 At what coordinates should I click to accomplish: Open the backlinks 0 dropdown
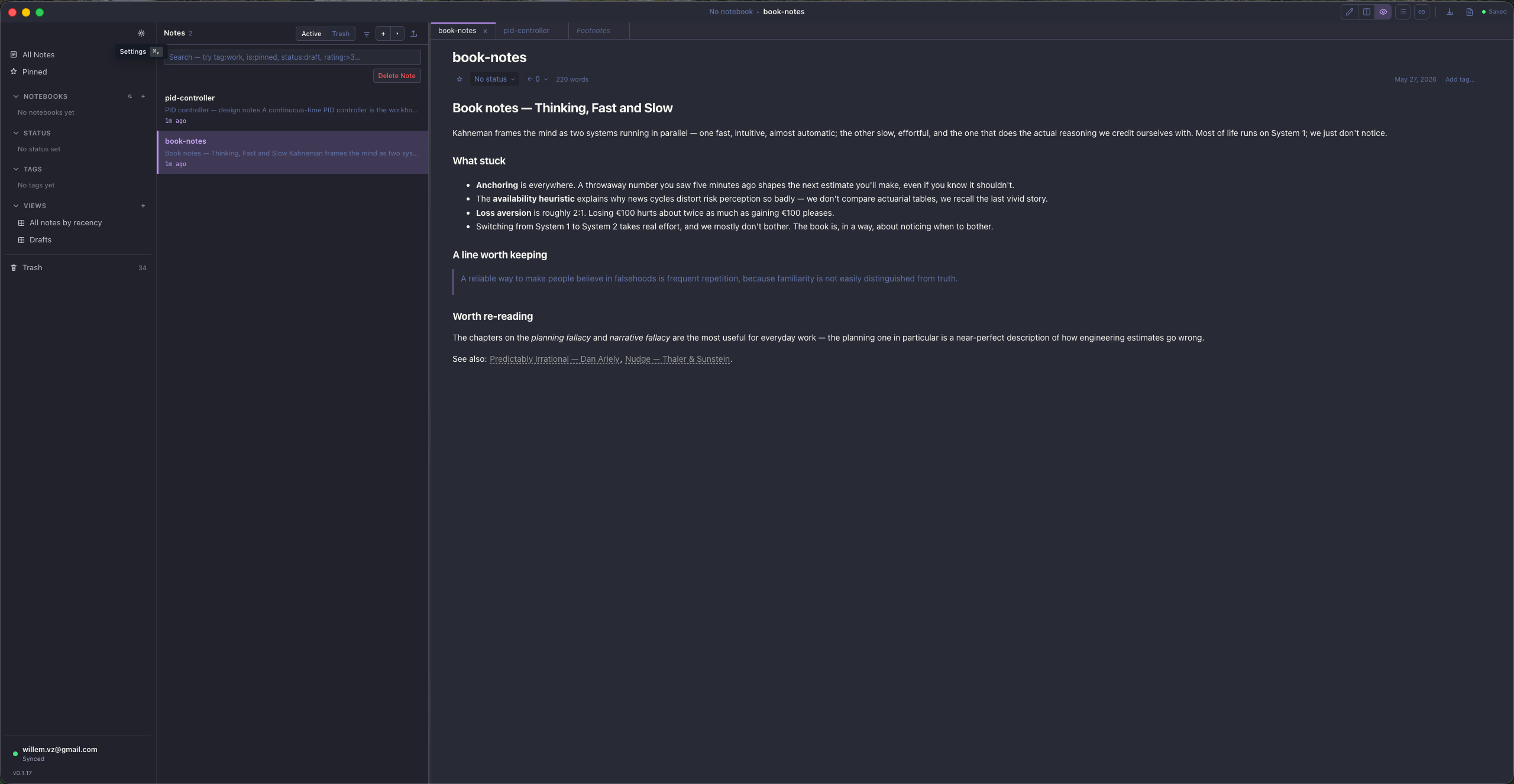pos(538,79)
